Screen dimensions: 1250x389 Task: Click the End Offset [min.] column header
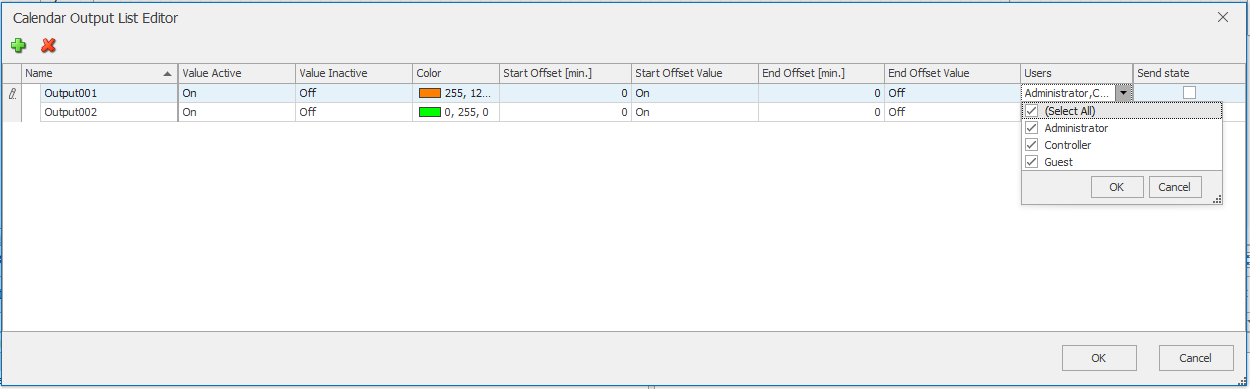[821, 73]
